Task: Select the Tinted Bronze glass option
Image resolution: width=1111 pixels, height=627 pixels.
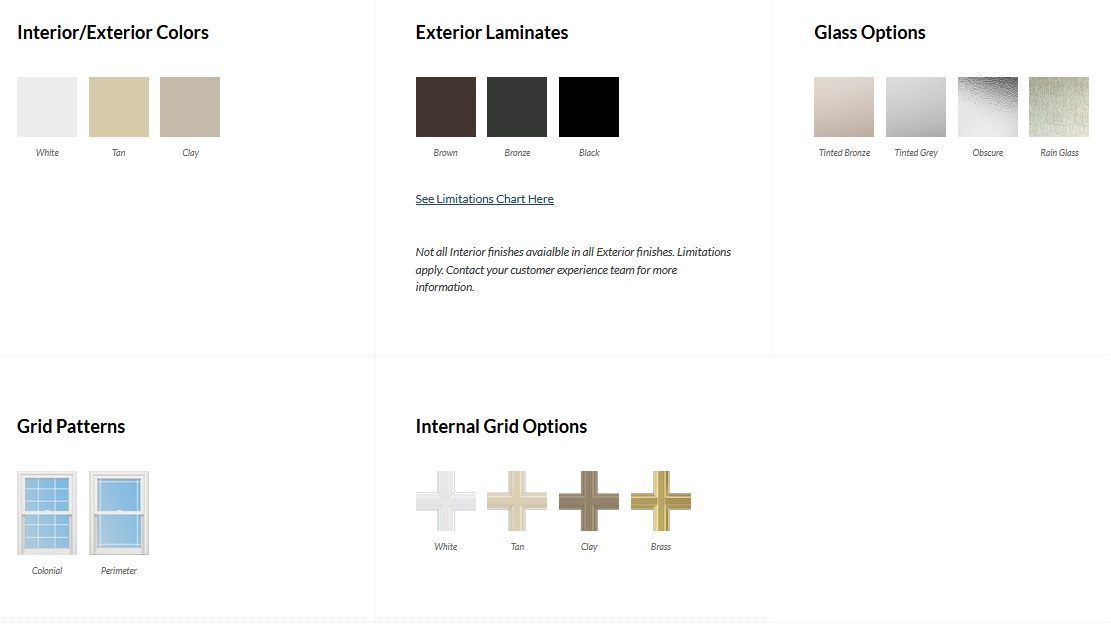Action: [x=844, y=107]
